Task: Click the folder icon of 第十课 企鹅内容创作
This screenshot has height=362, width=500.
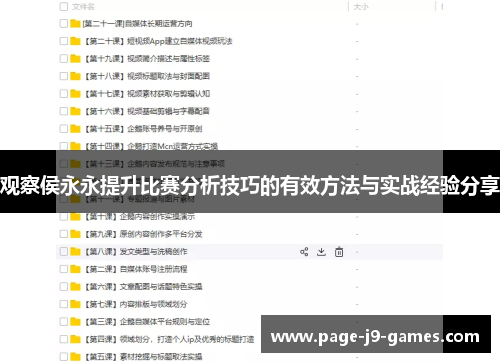Action: 75,217
